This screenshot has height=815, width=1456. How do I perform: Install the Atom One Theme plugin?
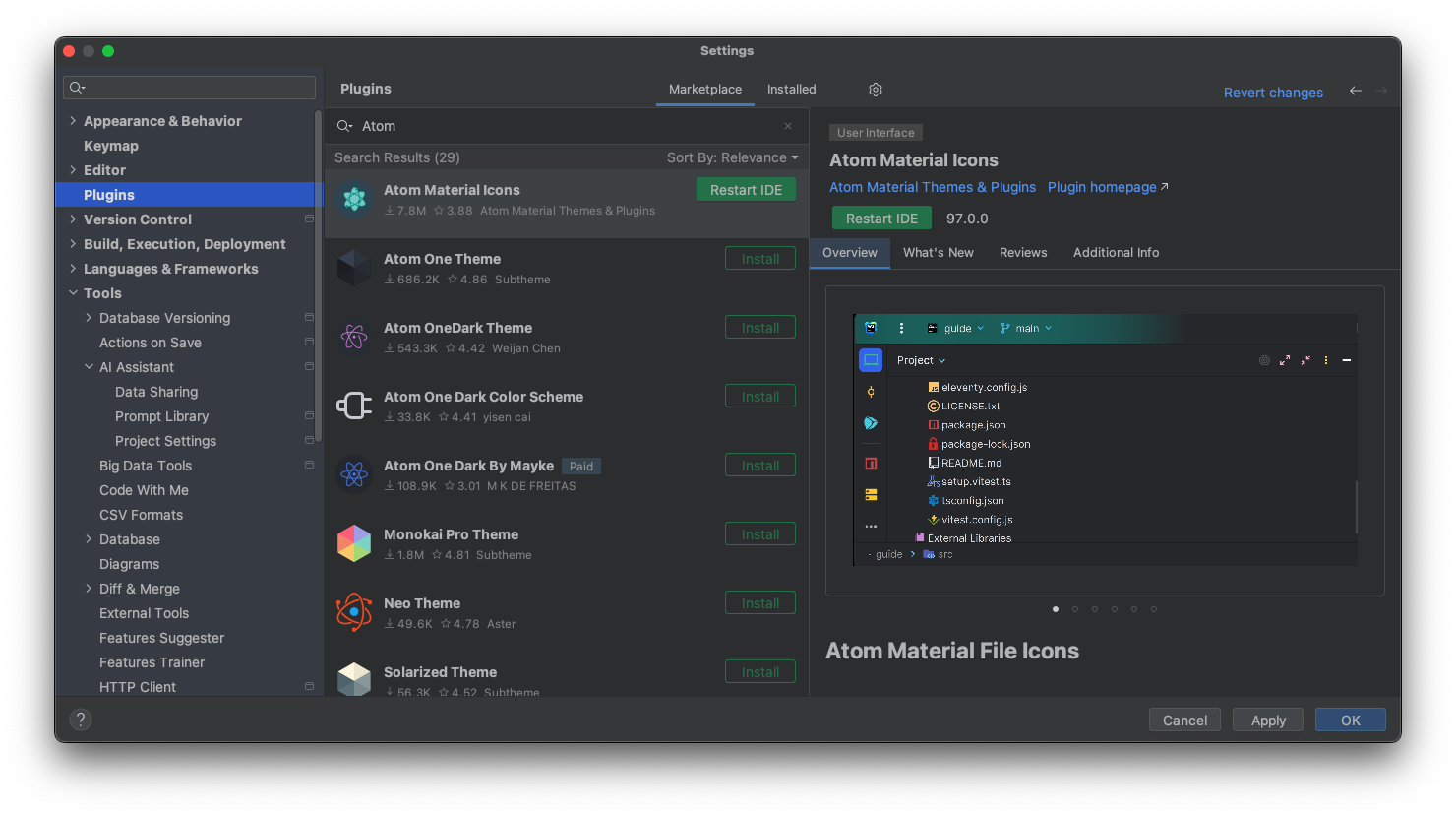(x=760, y=259)
